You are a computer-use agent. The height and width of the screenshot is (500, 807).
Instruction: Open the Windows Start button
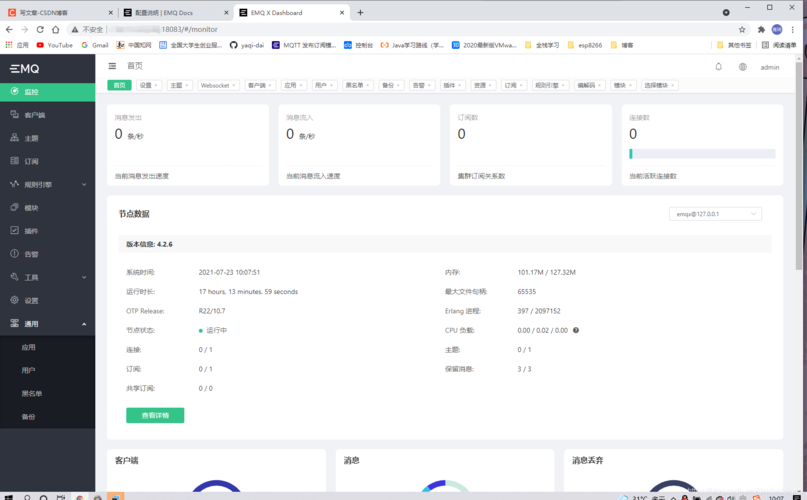(x=8, y=497)
